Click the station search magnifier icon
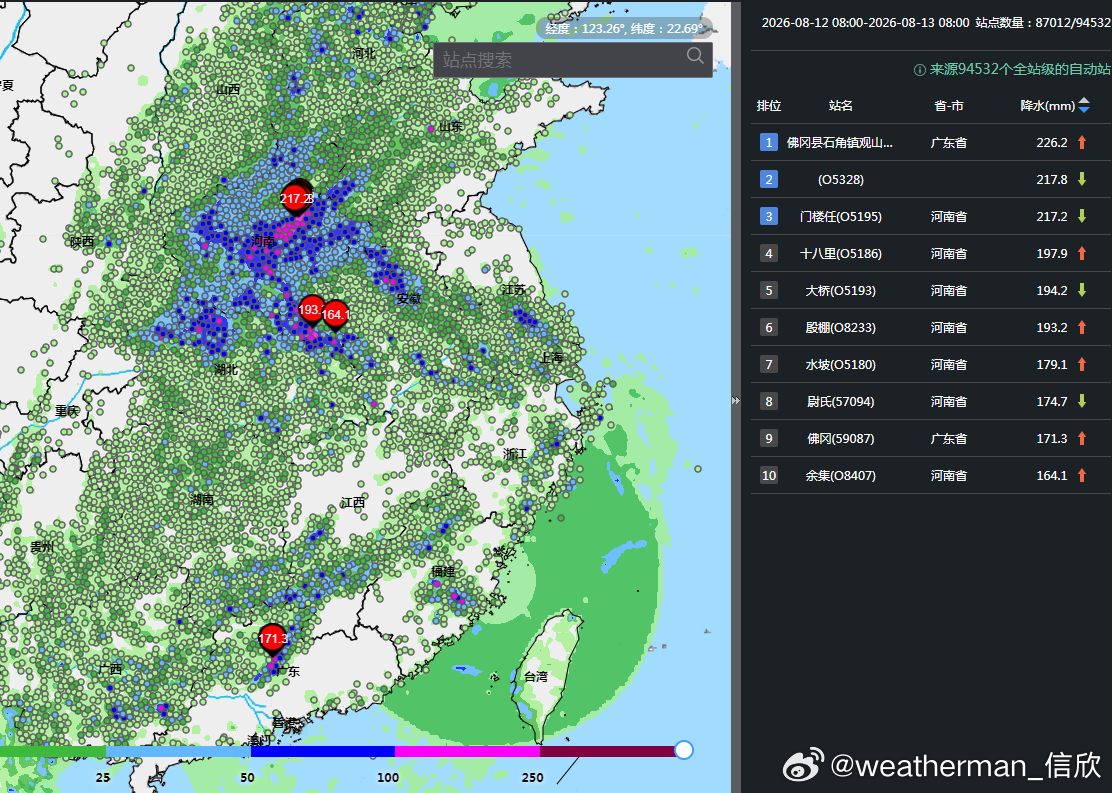The height and width of the screenshot is (793, 1112). tap(695, 56)
